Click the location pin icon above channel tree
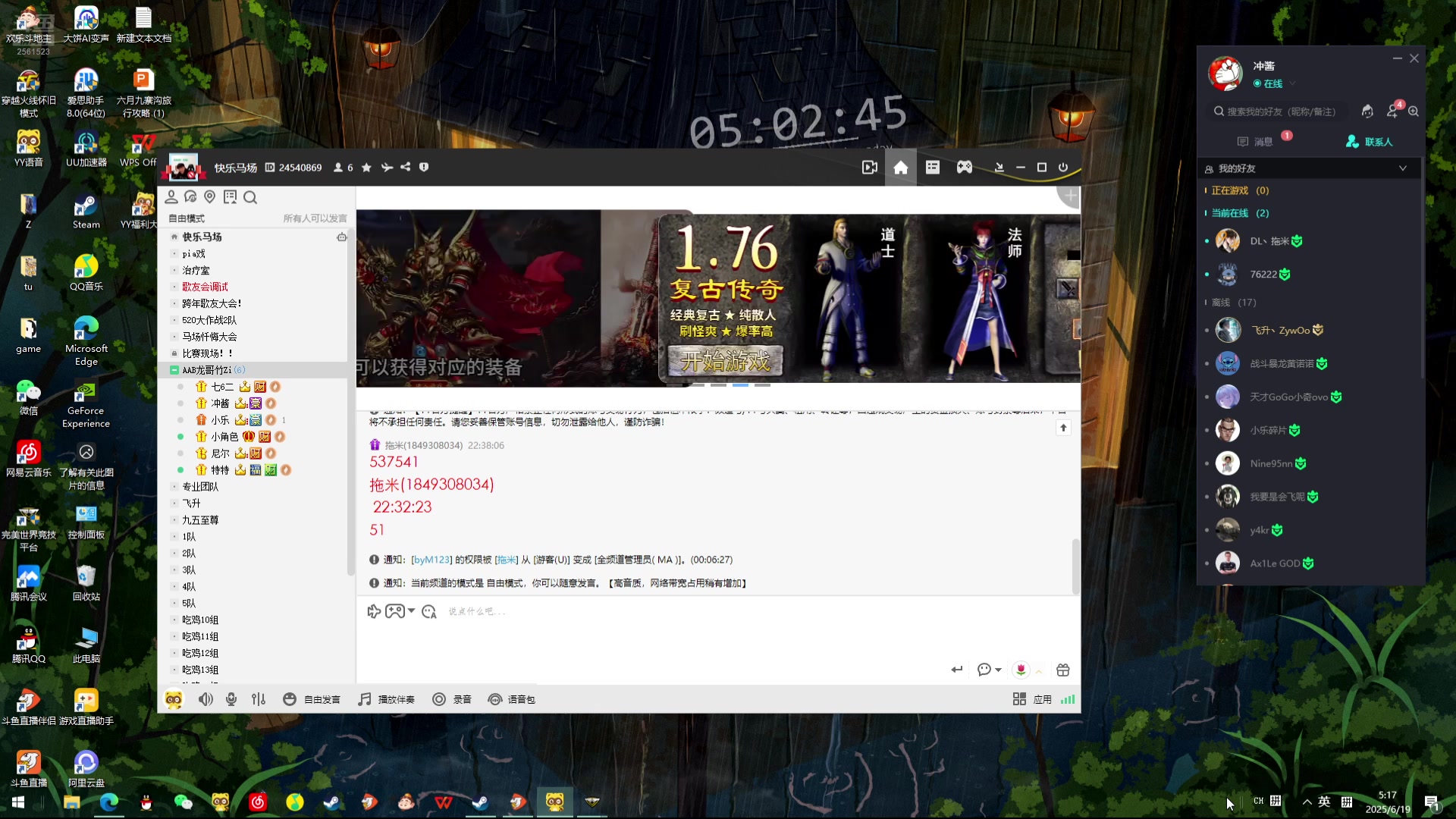 coord(210,197)
